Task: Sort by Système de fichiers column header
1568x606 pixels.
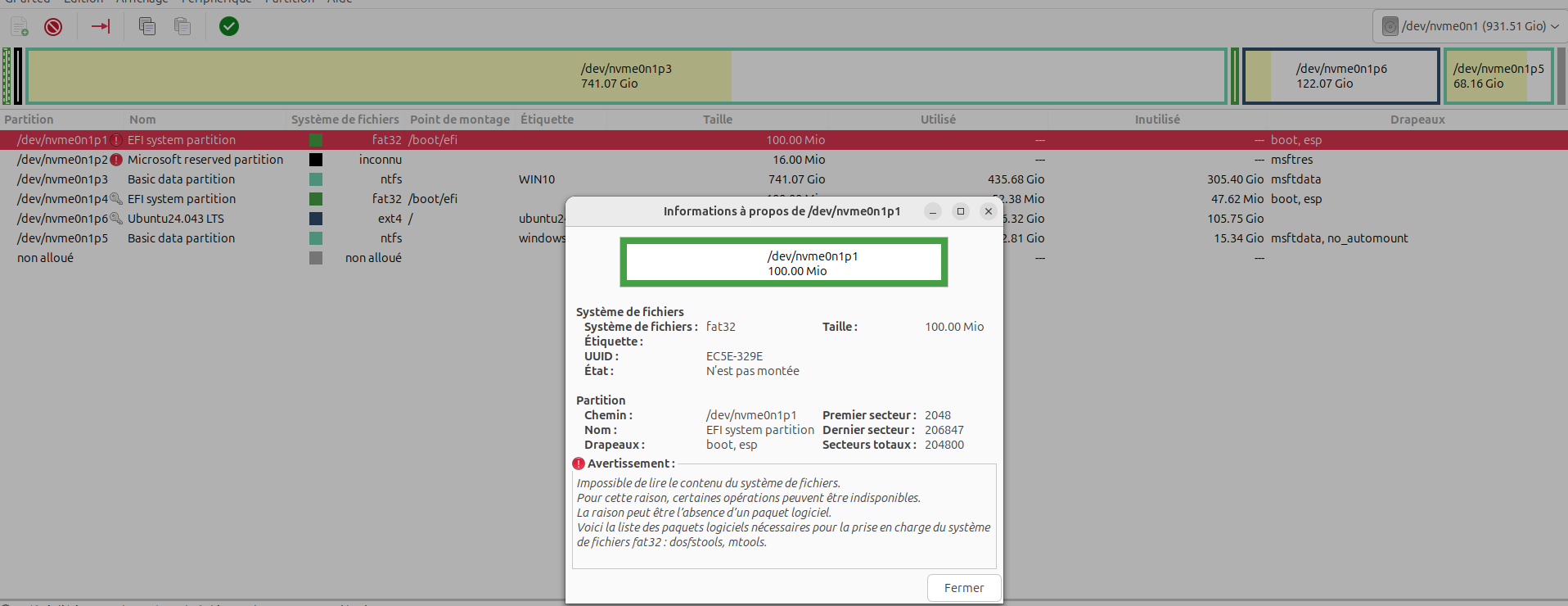Action: click(345, 120)
